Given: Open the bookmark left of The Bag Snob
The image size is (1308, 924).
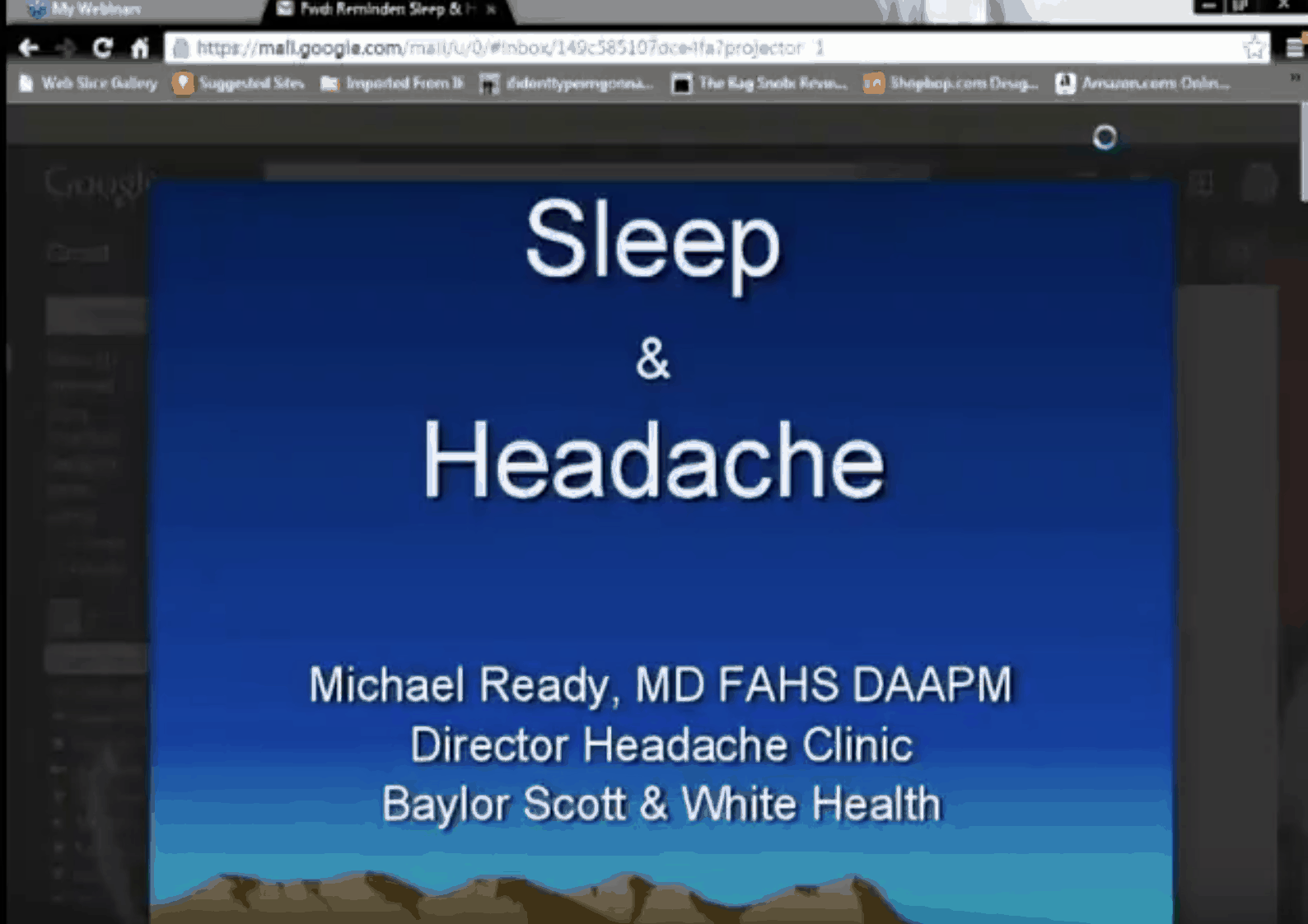Looking at the screenshot, I should [567, 83].
